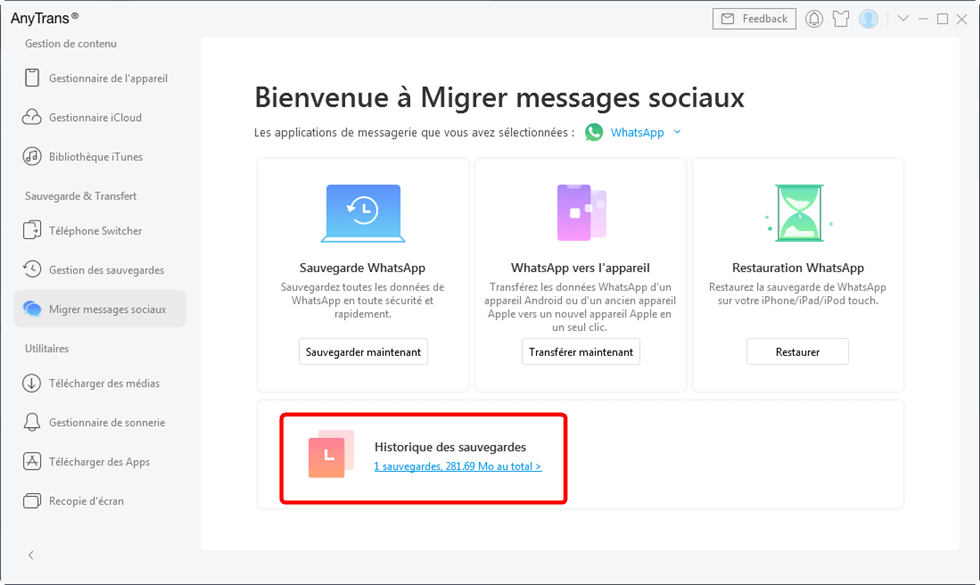Viewport: 980px width, 585px height.
Task: Click the Restauration WhatsApp card title
Action: (798, 268)
